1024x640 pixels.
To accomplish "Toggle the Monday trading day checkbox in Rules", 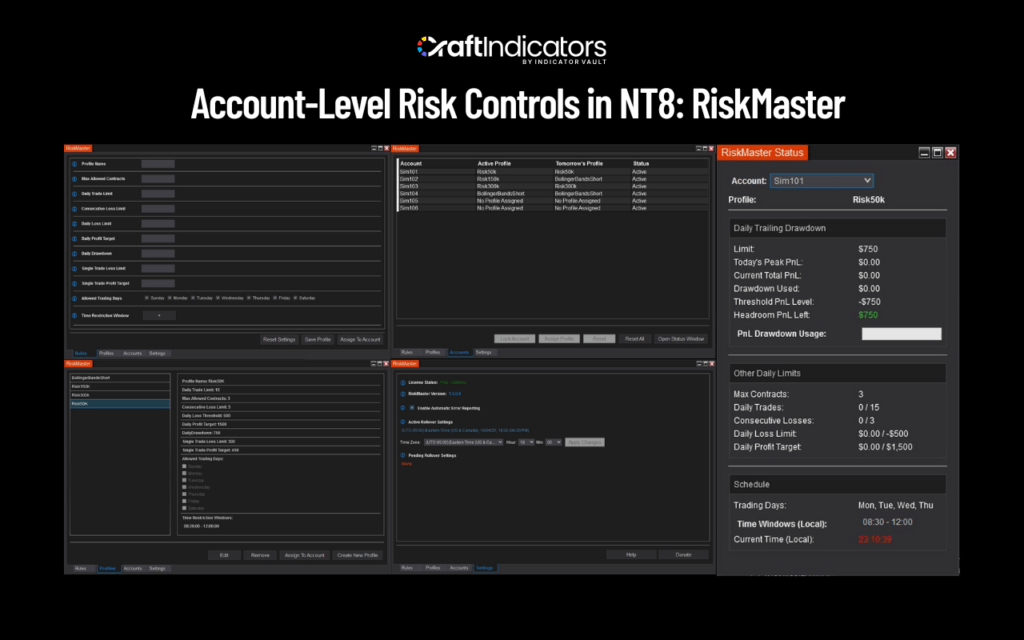I will 170,298.
